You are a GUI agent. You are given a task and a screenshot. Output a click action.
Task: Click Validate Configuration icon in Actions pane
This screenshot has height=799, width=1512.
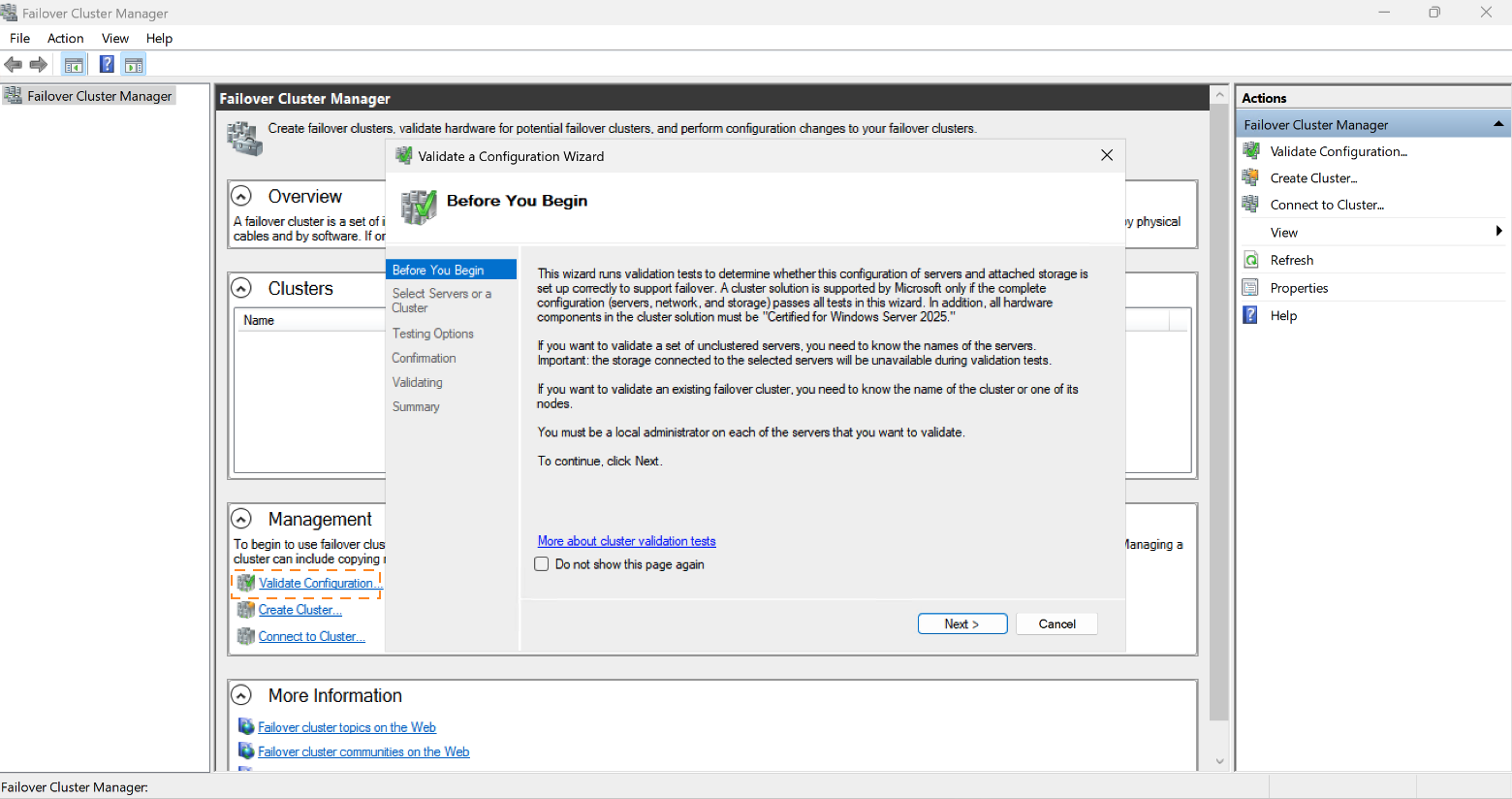(1251, 151)
